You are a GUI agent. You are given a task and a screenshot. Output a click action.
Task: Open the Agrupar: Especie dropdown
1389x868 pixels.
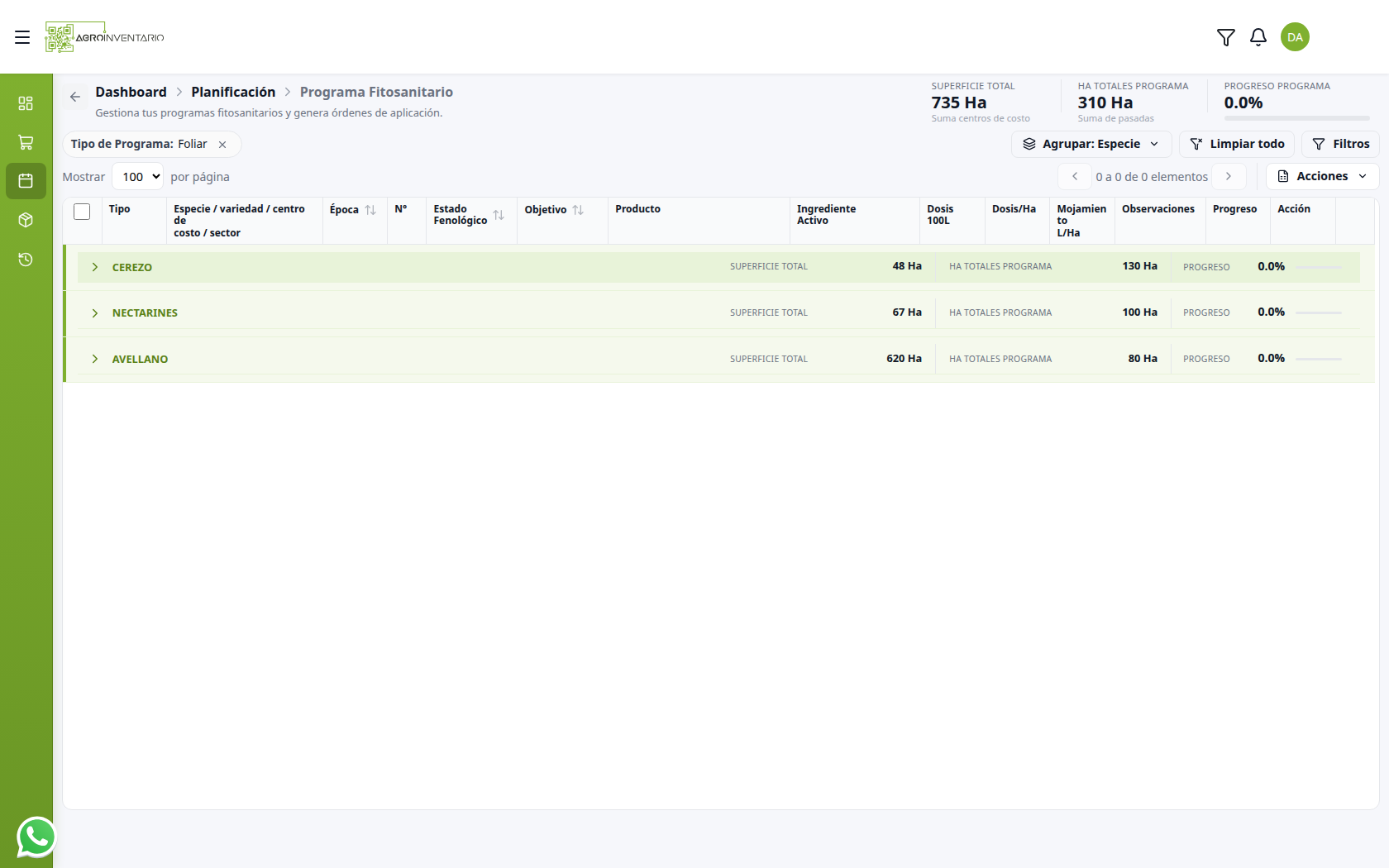[1091, 144]
